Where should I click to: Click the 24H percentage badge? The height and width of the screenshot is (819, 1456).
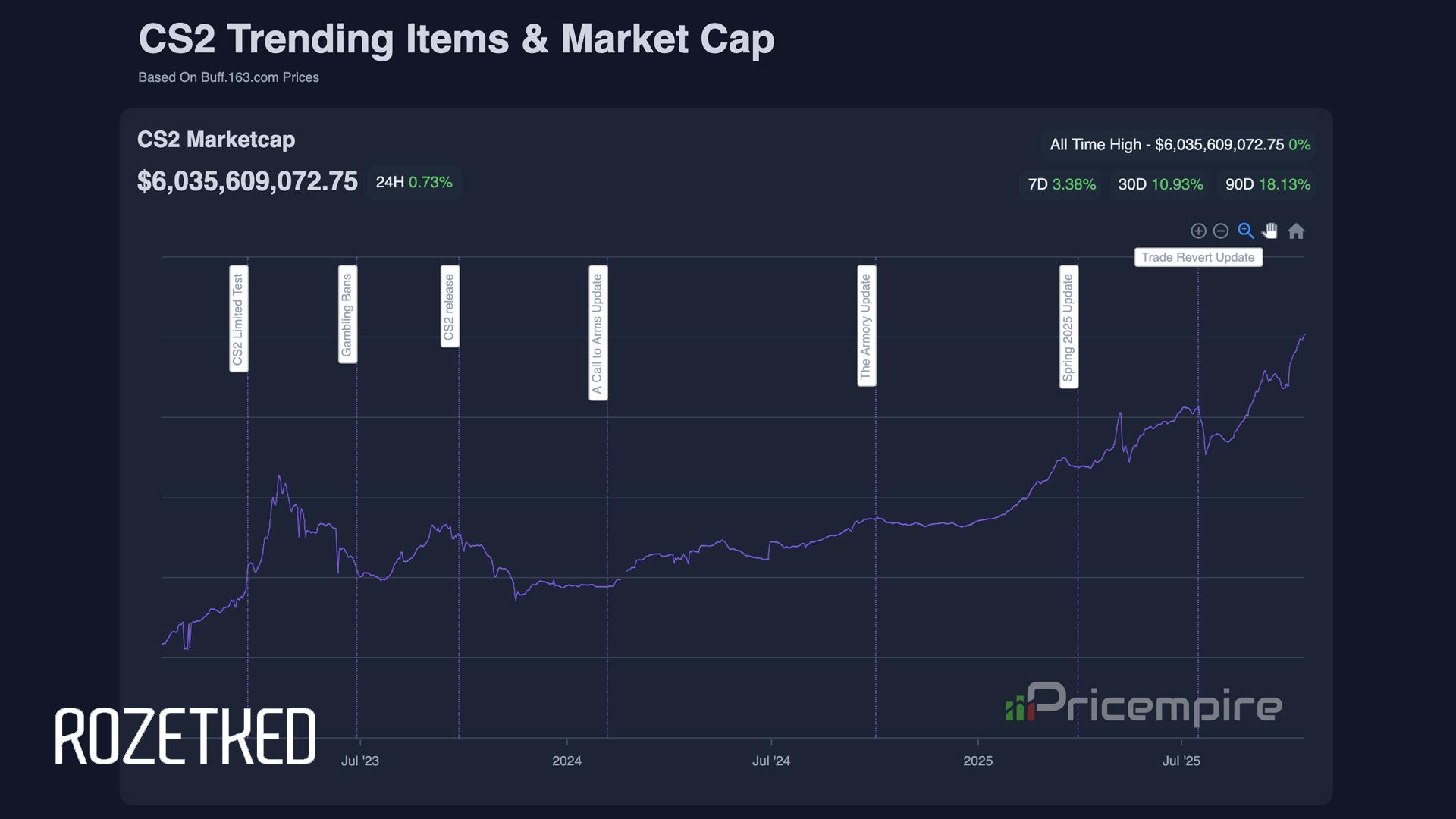click(414, 183)
